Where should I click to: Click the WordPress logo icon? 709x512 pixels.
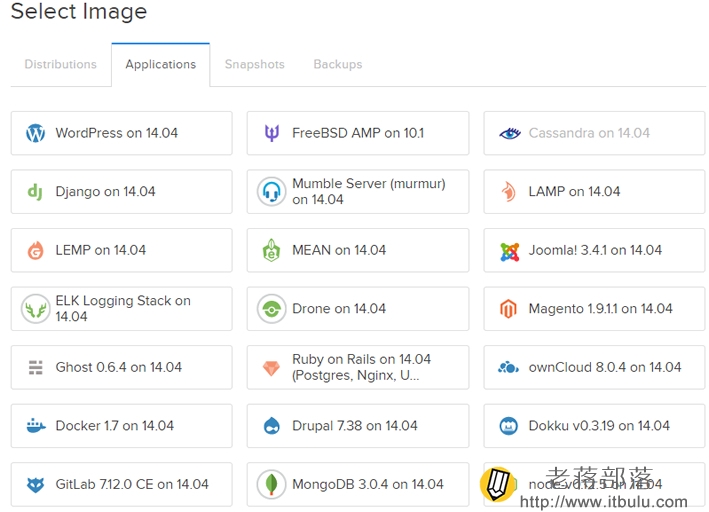(x=35, y=133)
